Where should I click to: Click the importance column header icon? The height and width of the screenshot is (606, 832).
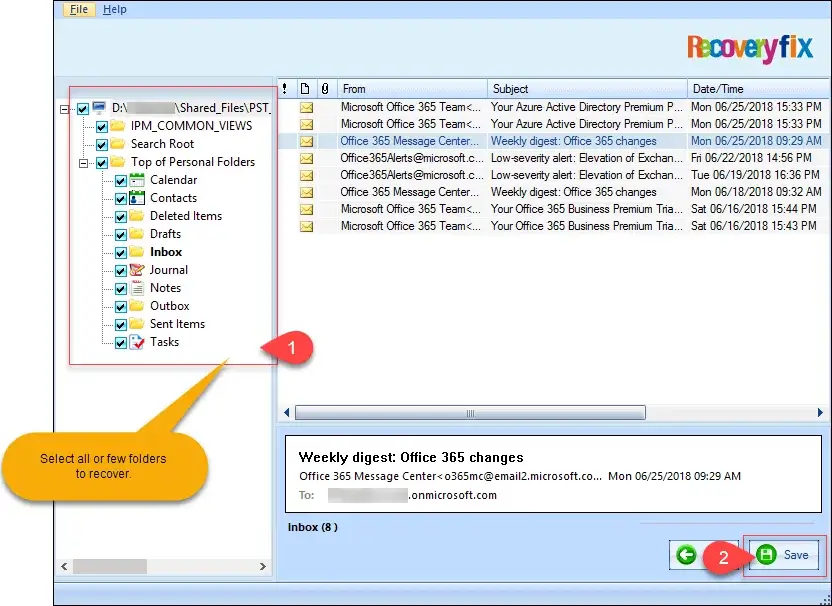click(x=283, y=88)
